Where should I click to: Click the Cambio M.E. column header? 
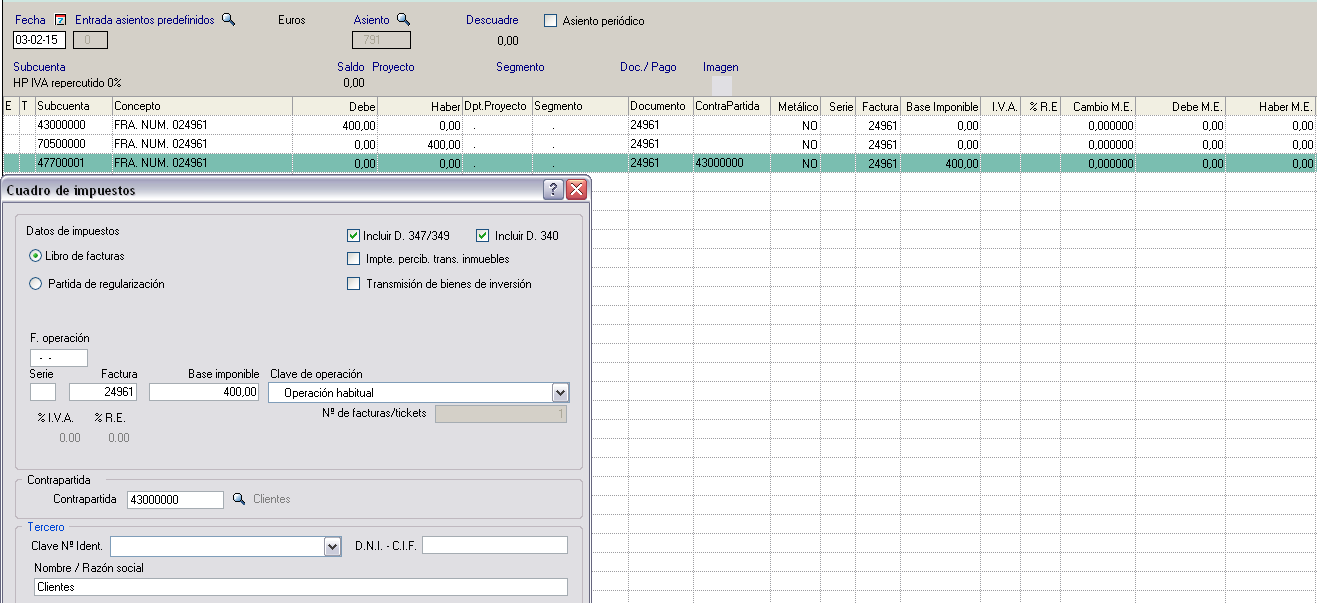point(1098,106)
